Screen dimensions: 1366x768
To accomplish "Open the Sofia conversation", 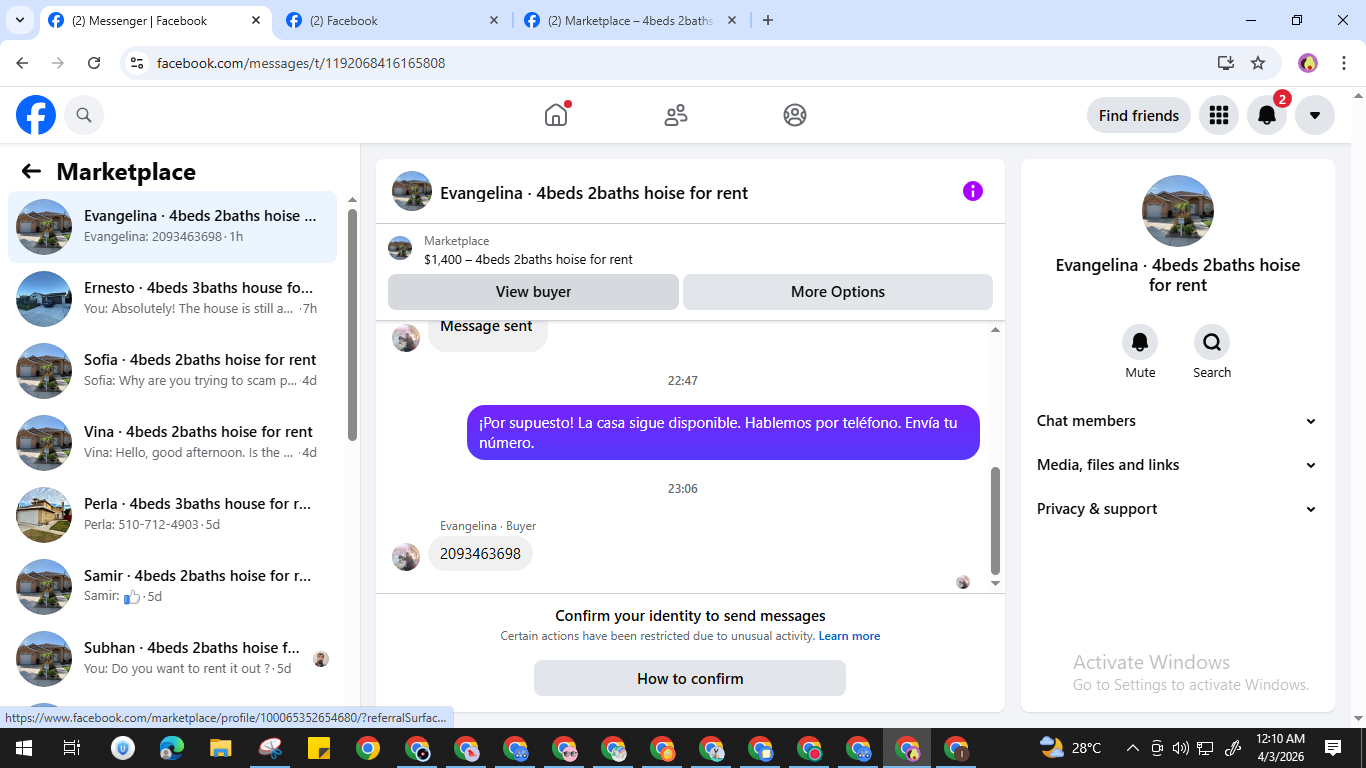I will tap(172, 371).
